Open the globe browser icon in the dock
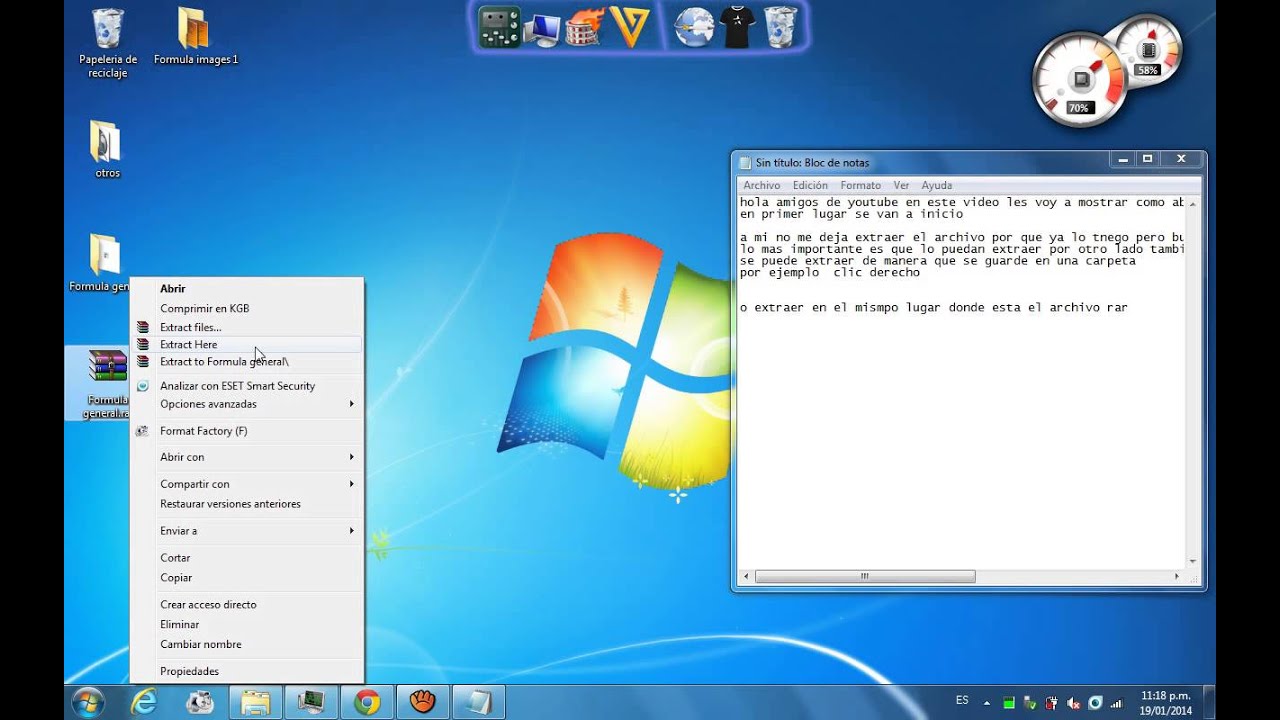Screen dimensions: 1280x720 pos(694,27)
